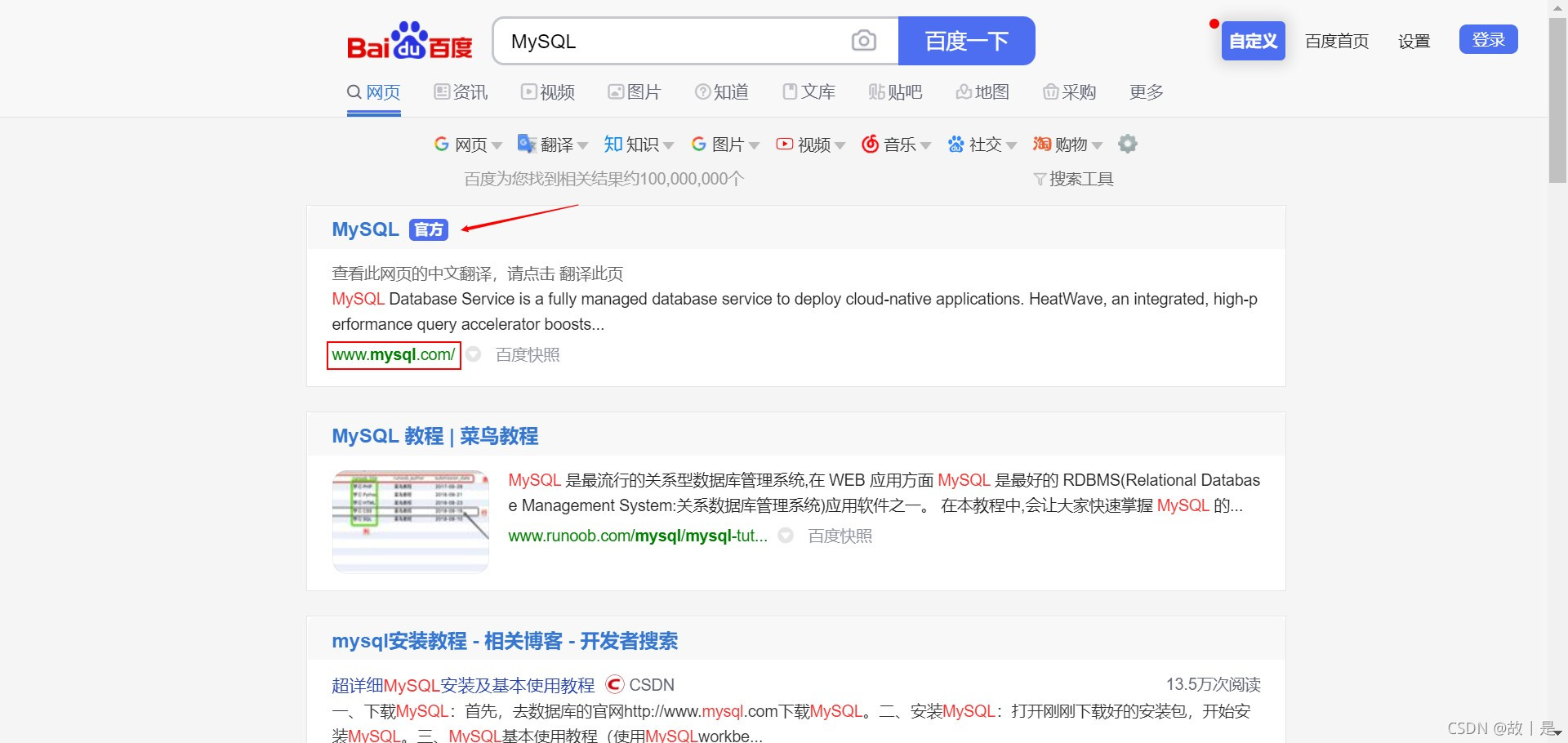Screen dimensions: 1568x743
Task: Open 超详细MySQL安装及基本使用教程 article link
Action: [463, 685]
